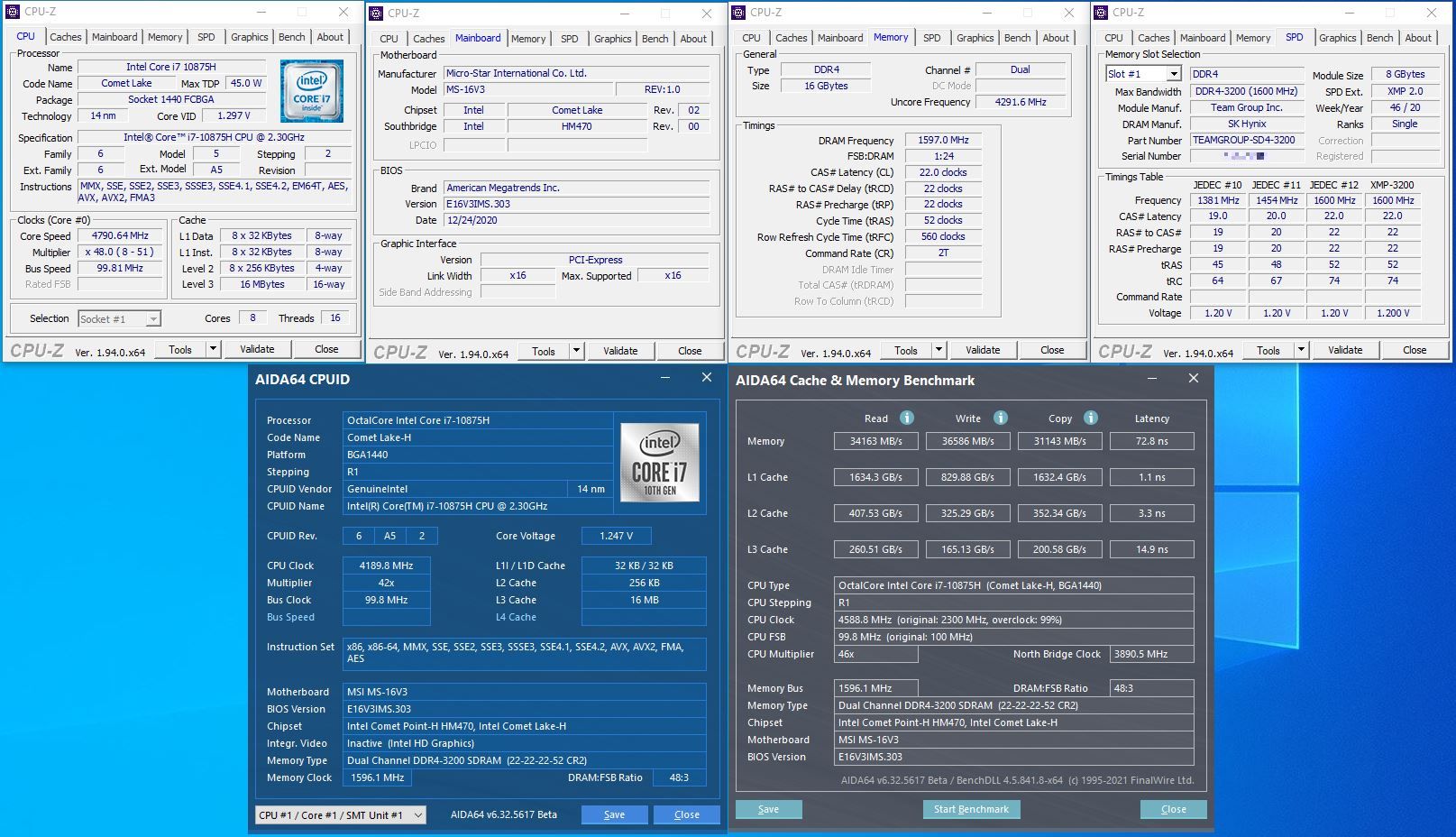
Task: Click Validate in the CPU-Z Mainboard window
Action: point(620,351)
